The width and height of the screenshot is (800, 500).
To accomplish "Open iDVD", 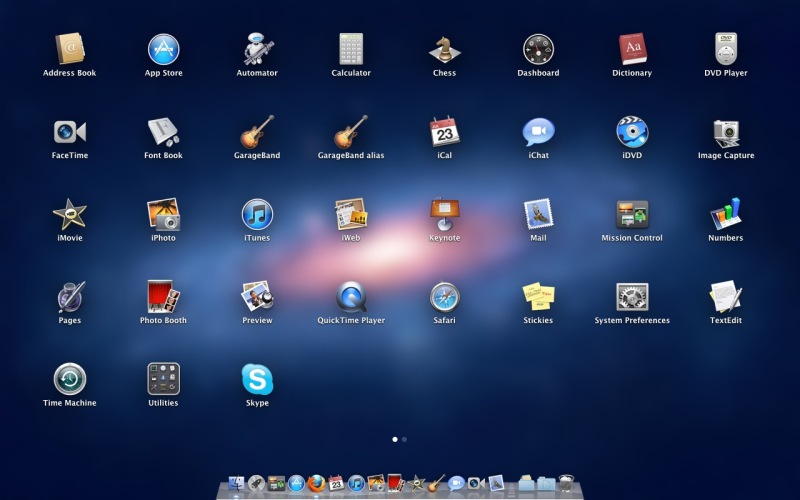I will (632, 132).
